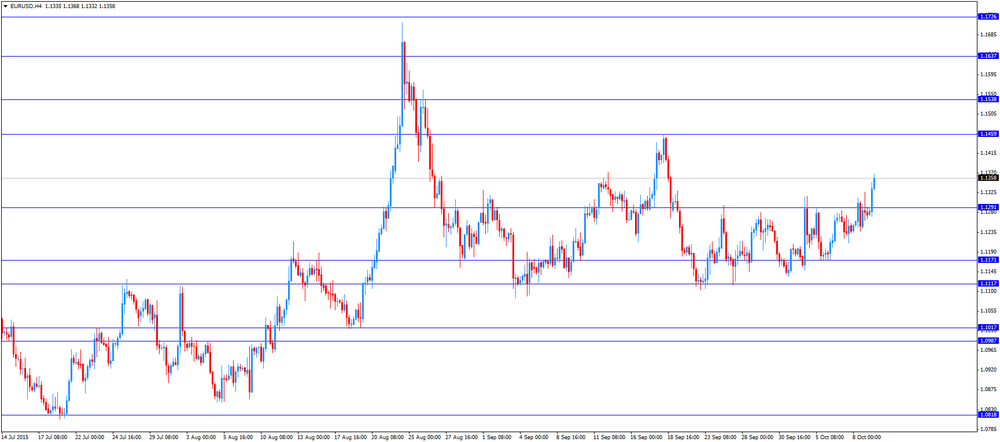This screenshot has width=1000, height=442.
Task: Click the 1.1595 price axis tick
Action: click(987, 75)
